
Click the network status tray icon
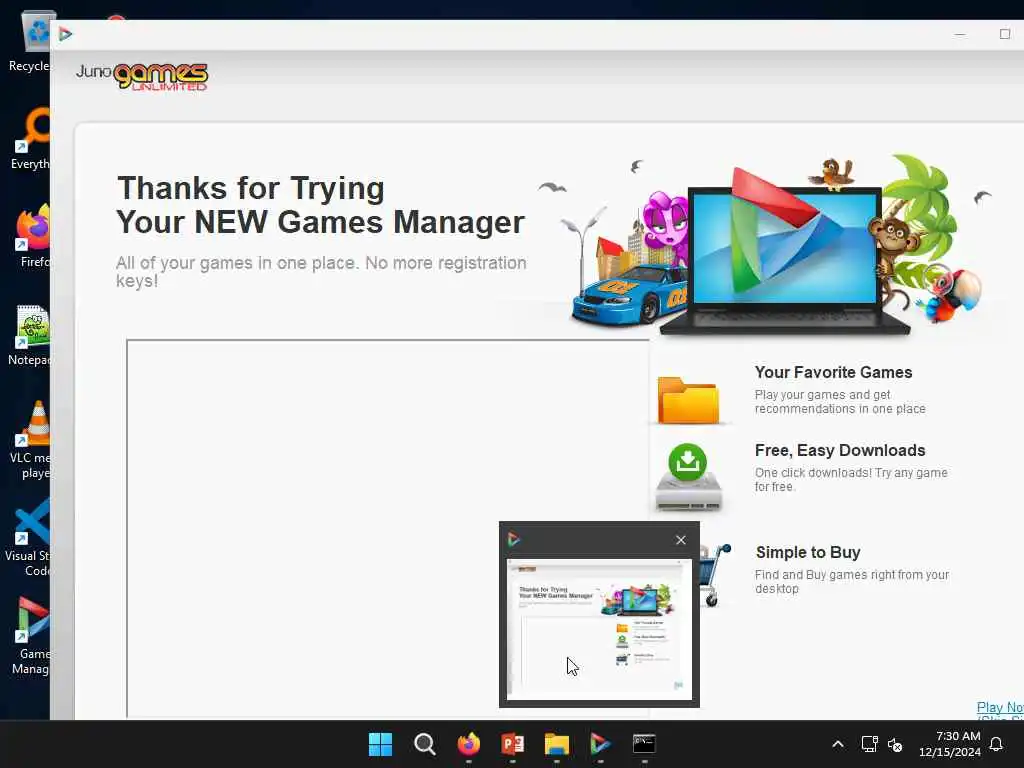pyautogui.click(x=869, y=744)
